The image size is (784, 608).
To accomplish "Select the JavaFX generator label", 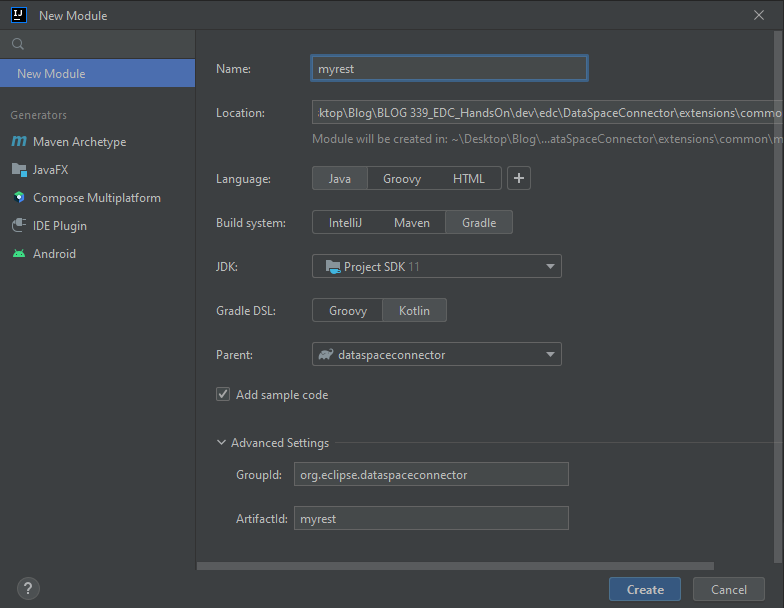I will click(x=50, y=170).
